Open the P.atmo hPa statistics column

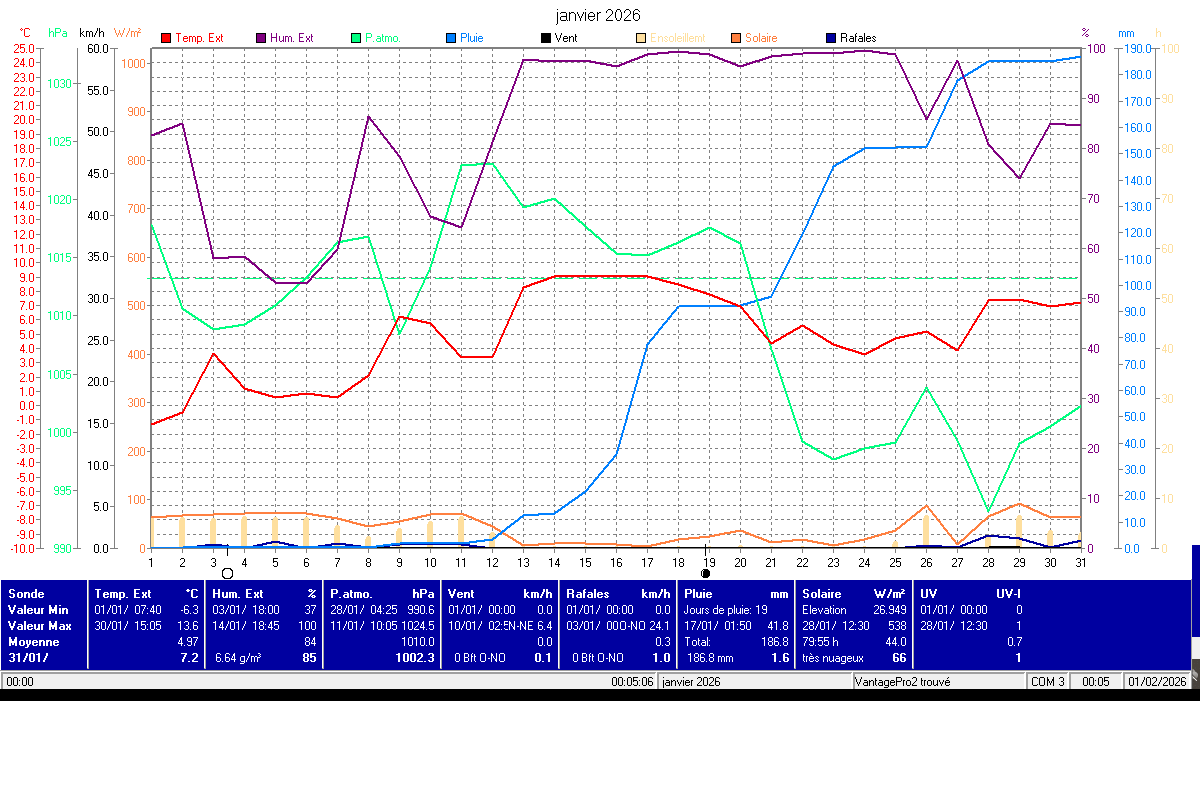[382, 594]
